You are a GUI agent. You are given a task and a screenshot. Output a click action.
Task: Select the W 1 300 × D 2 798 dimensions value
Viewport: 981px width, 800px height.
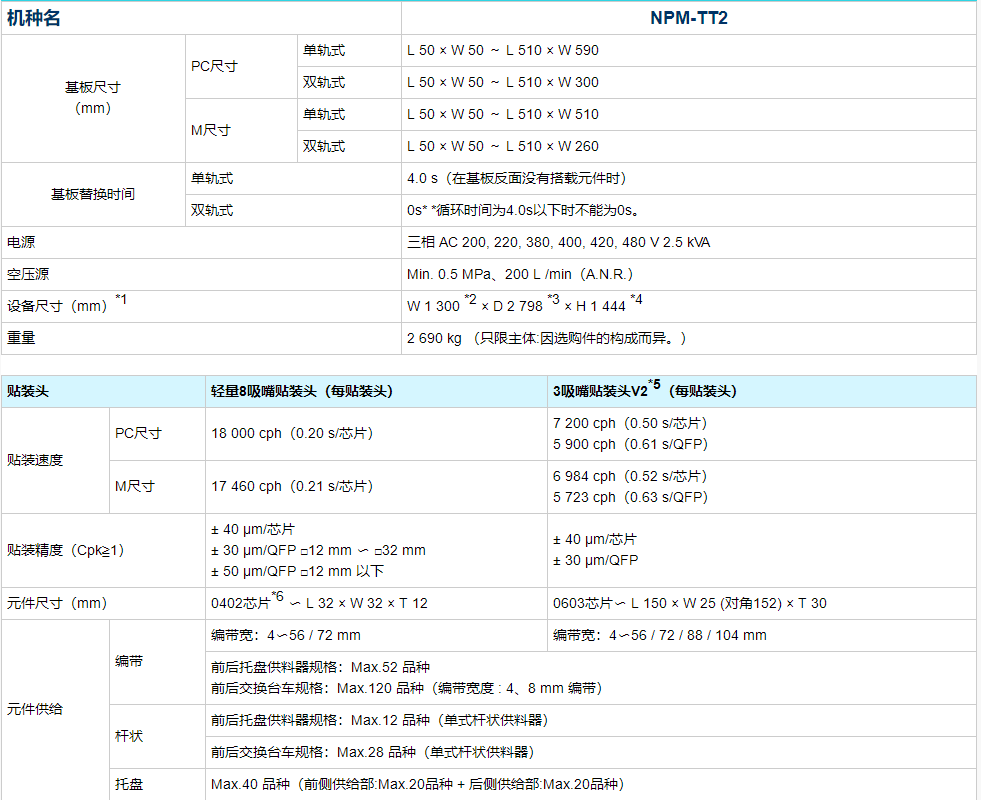click(x=524, y=304)
